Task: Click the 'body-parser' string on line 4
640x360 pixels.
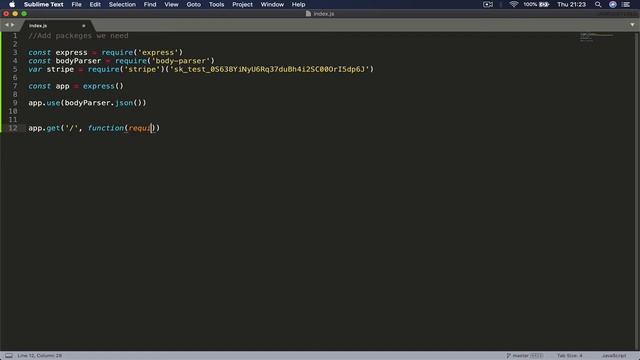Action: pos(181,61)
